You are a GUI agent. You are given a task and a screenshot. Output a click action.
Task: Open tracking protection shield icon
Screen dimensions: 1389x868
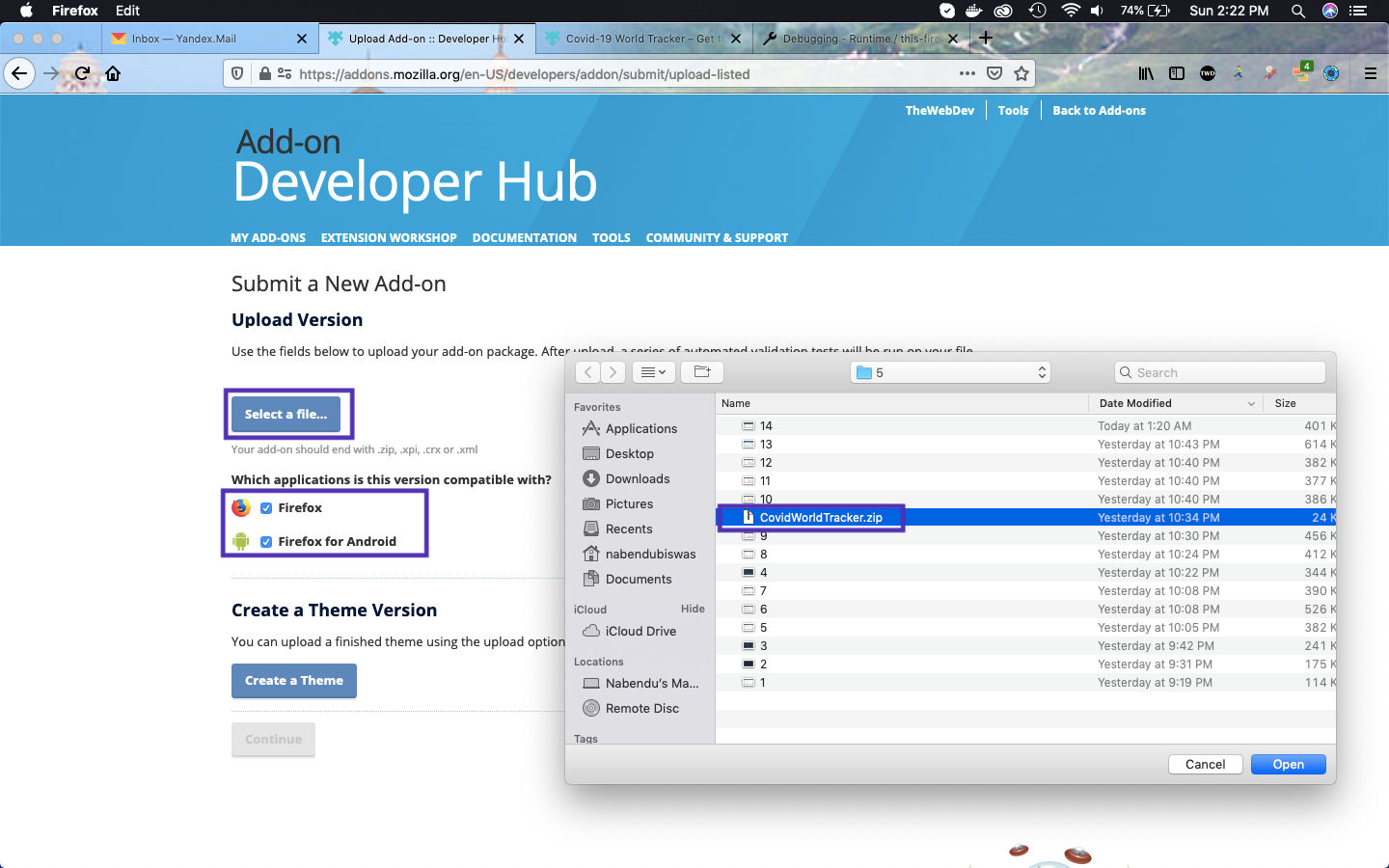[x=237, y=73]
